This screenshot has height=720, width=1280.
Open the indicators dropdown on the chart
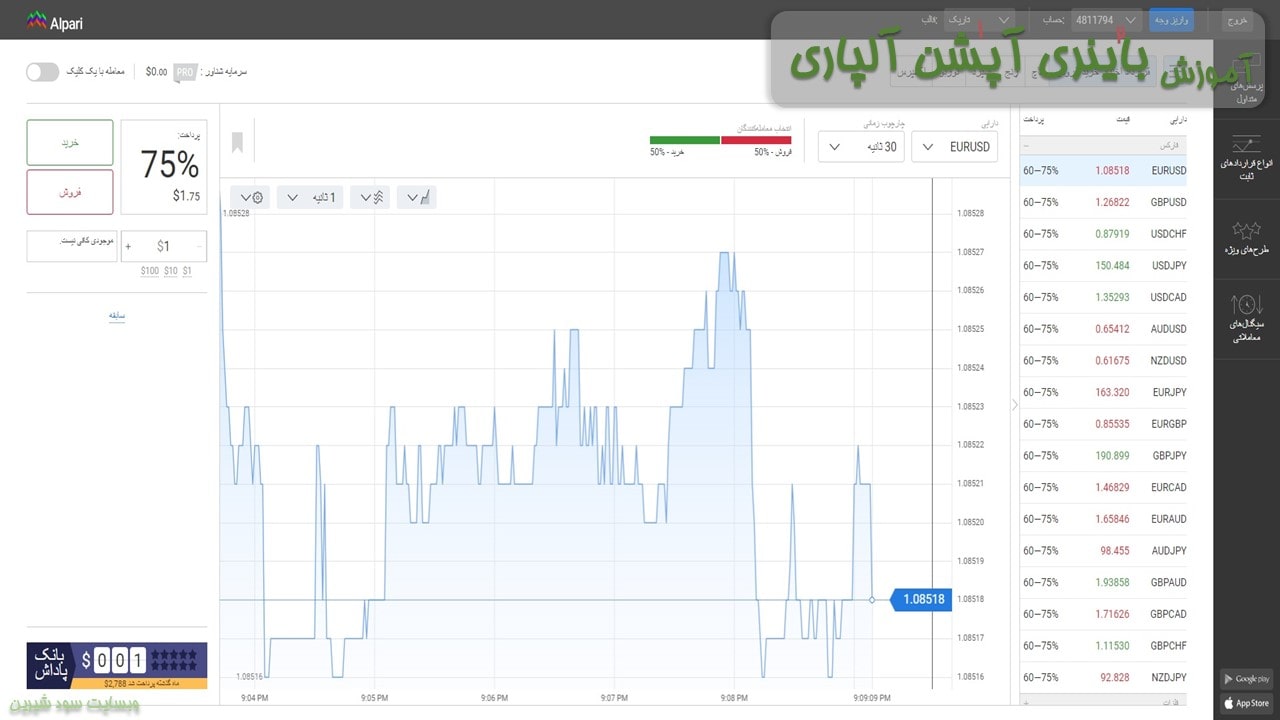pos(370,198)
